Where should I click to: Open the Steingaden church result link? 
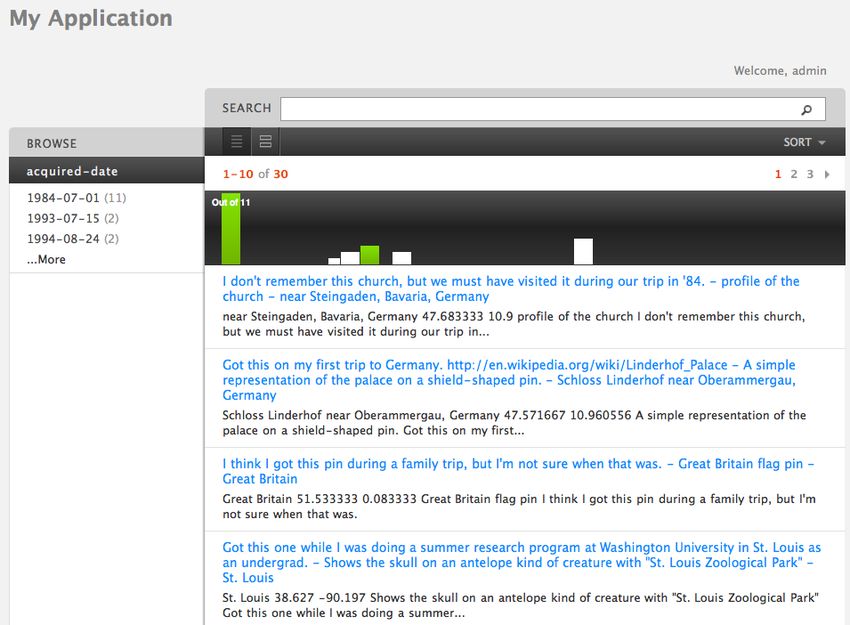(x=511, y=289)
